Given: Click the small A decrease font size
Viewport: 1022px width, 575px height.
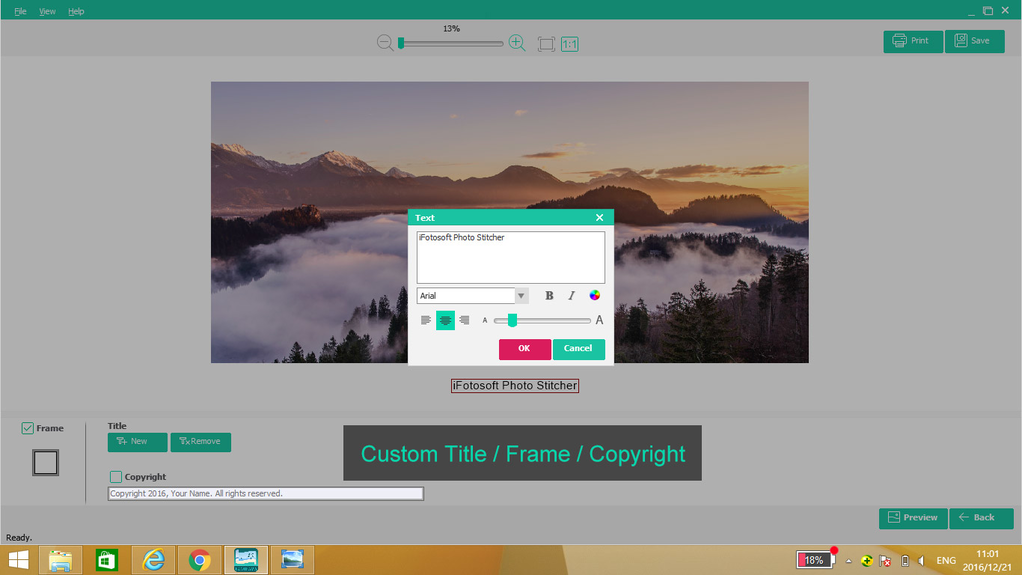Looking at the screenshot, I should tap(484, 320).
